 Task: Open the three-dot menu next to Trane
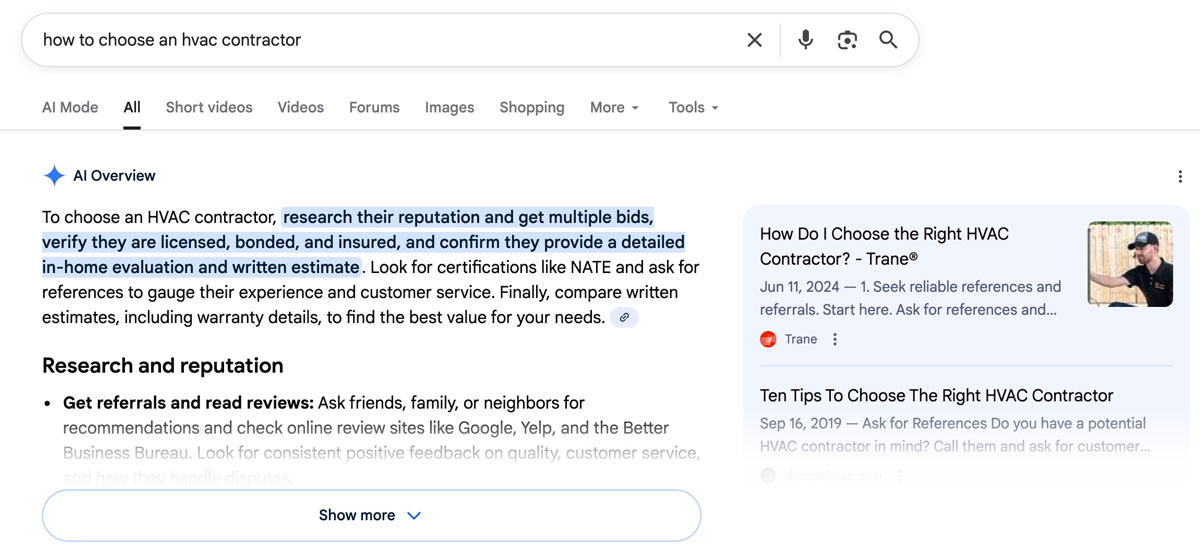coord(835,339)
